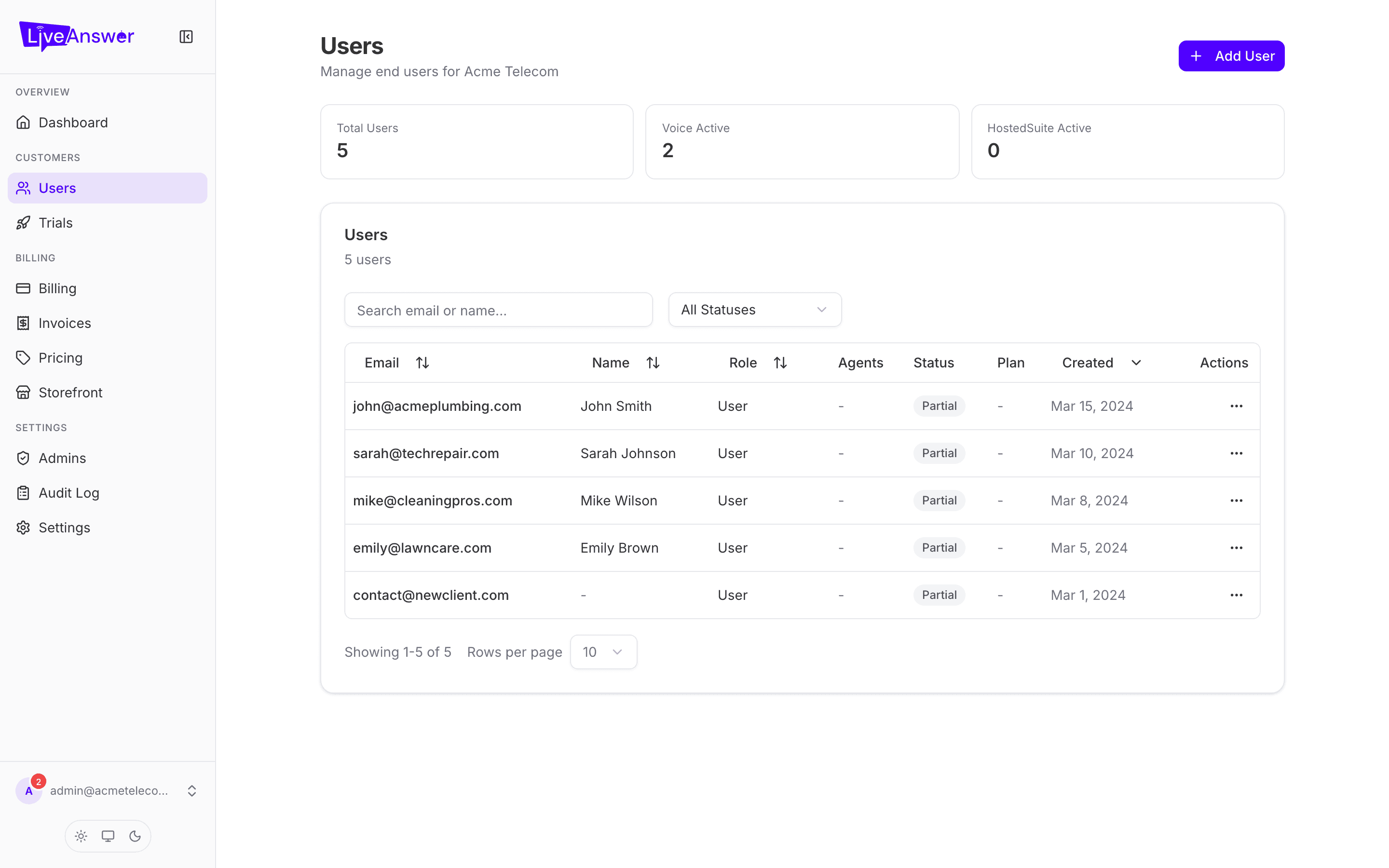Click the Invoices receipt icon
Viewport: 1389px width, 868px height.
click(23, 323)
